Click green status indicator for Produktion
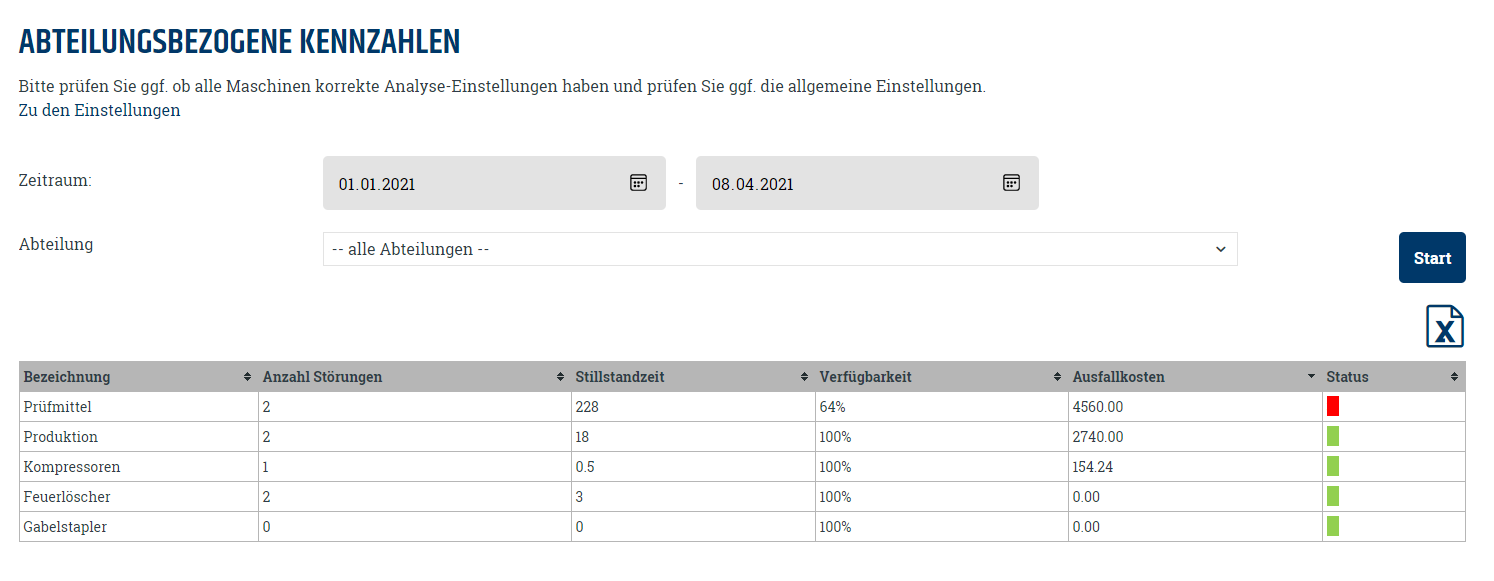 [x=1332, y=436]
